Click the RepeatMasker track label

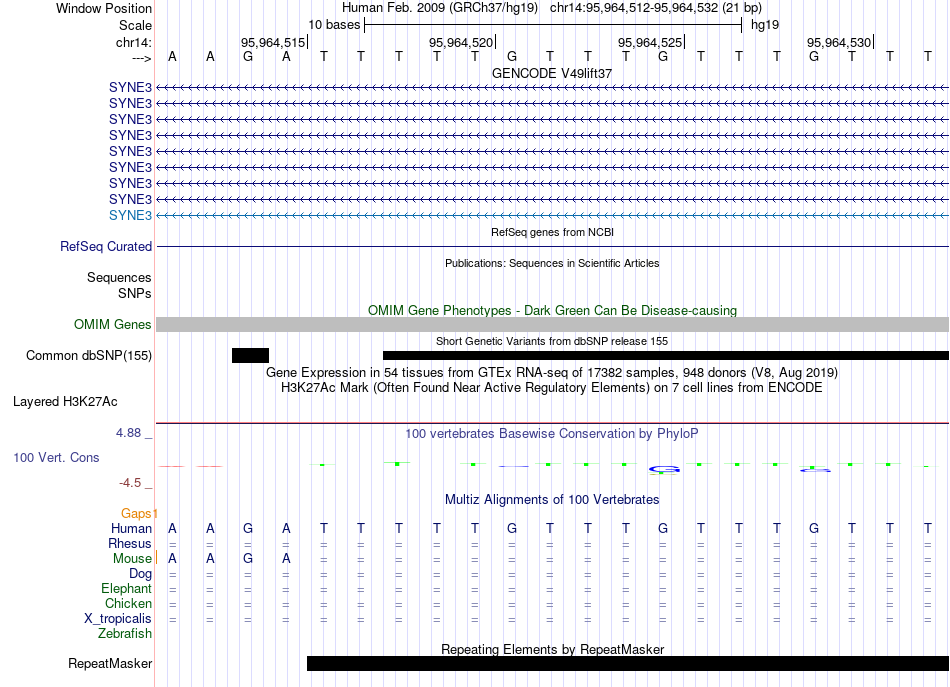point(110,663)
